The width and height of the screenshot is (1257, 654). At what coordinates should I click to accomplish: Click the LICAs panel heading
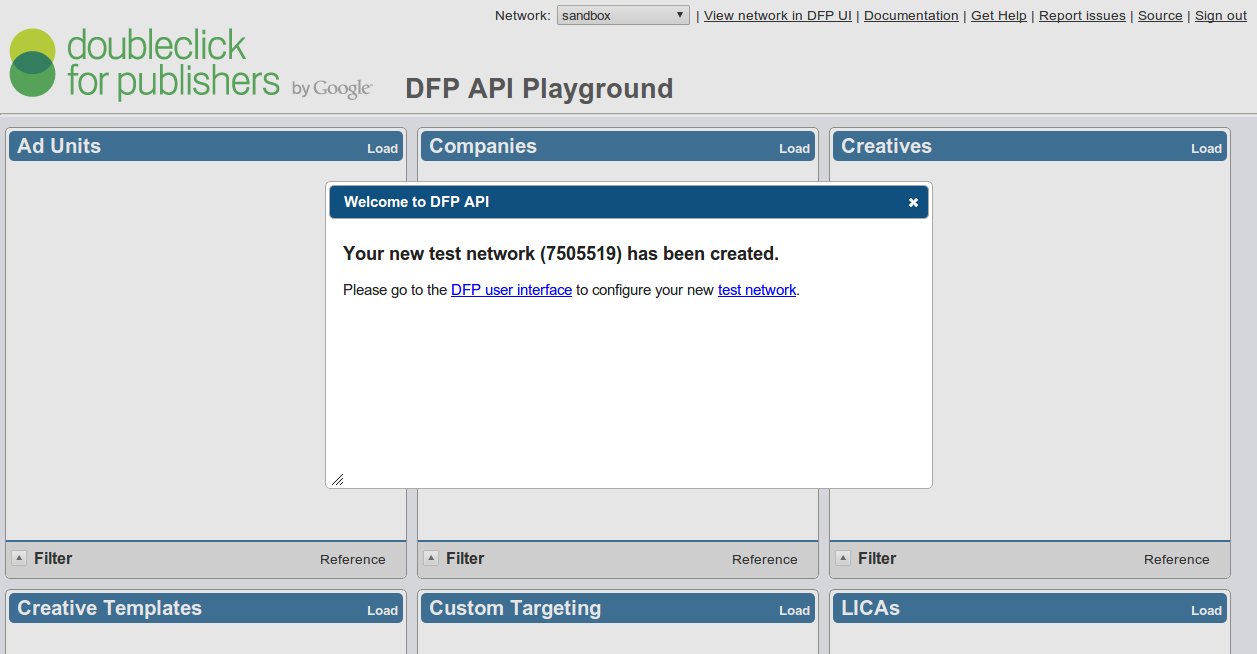point(870,608)
